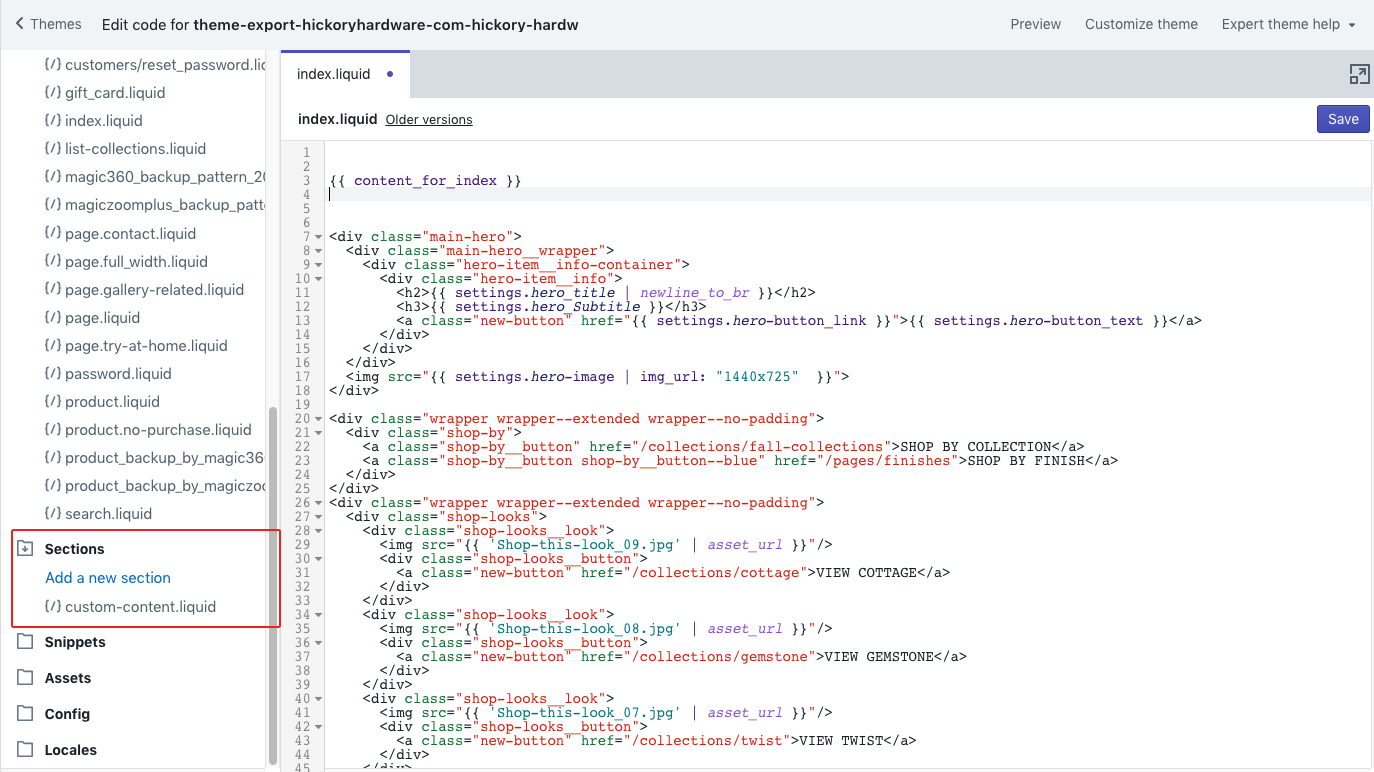Image resolution: width=1374 pixels, height=772 pixels.
Task: Place cursor on content_for_index line
Action: pos(425,180)
